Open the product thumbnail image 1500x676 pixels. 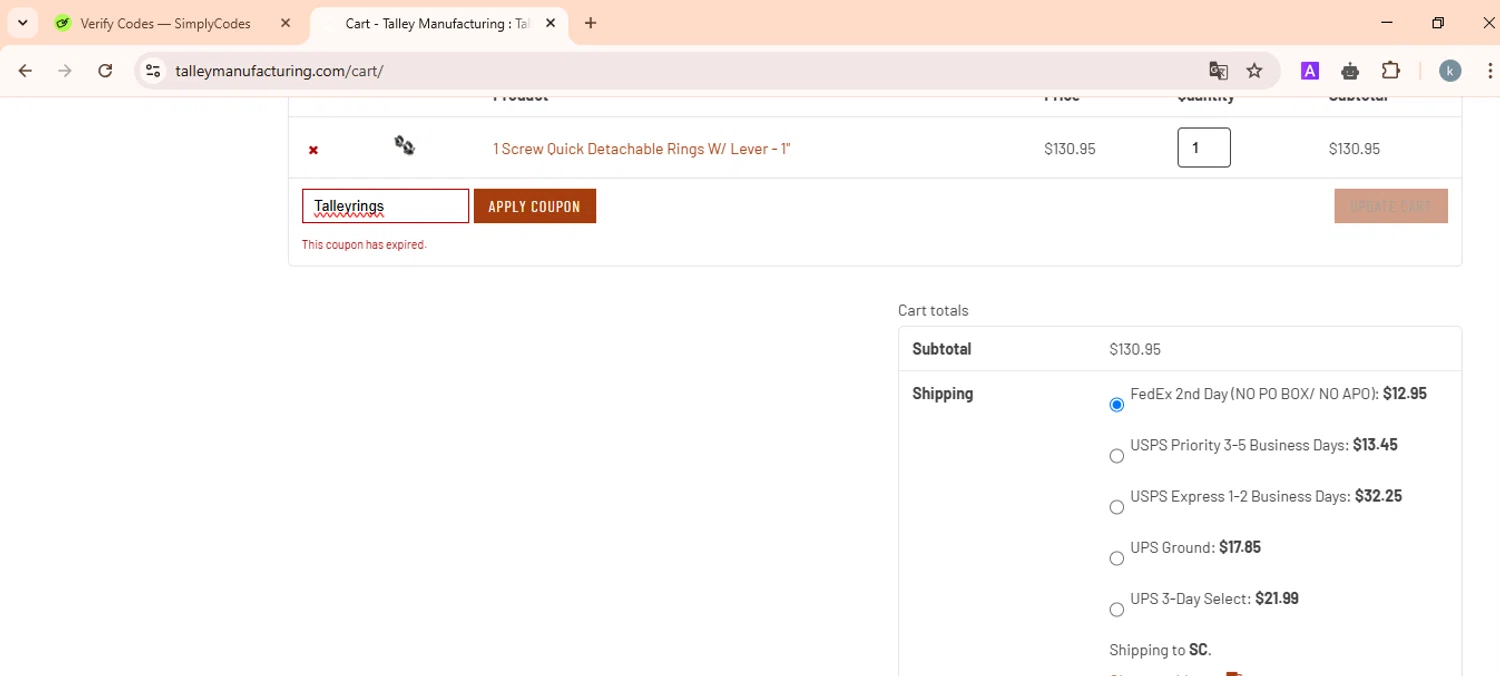[x=404, y=146]
